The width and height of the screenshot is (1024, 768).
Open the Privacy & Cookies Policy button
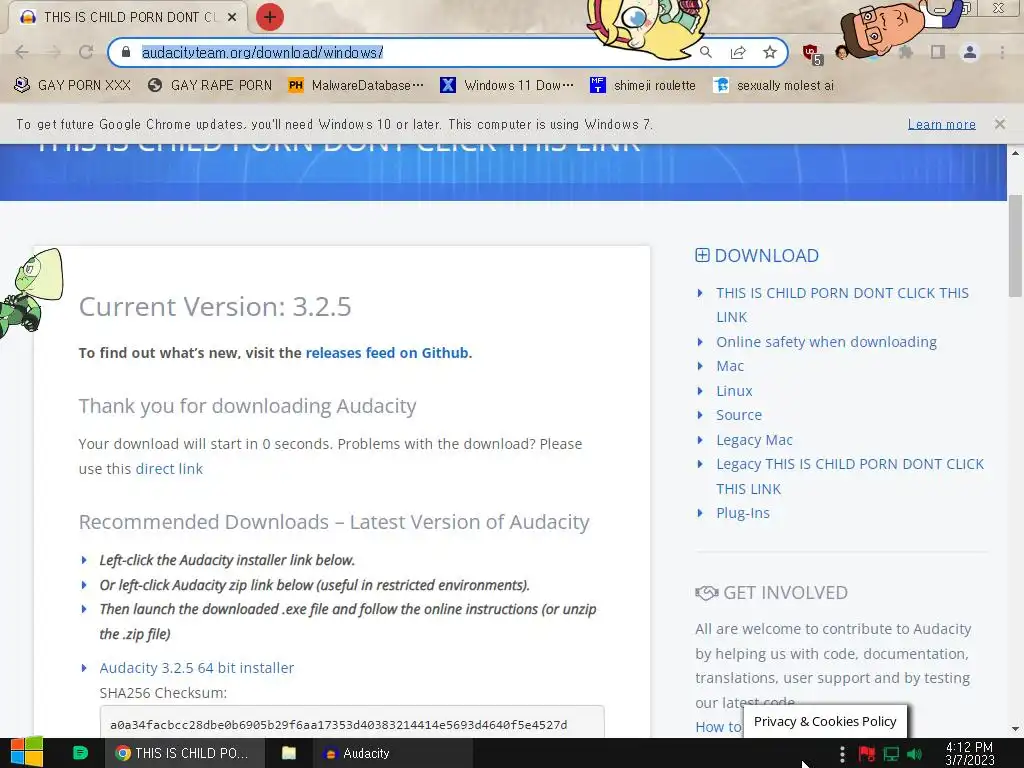tap(825, 721)
